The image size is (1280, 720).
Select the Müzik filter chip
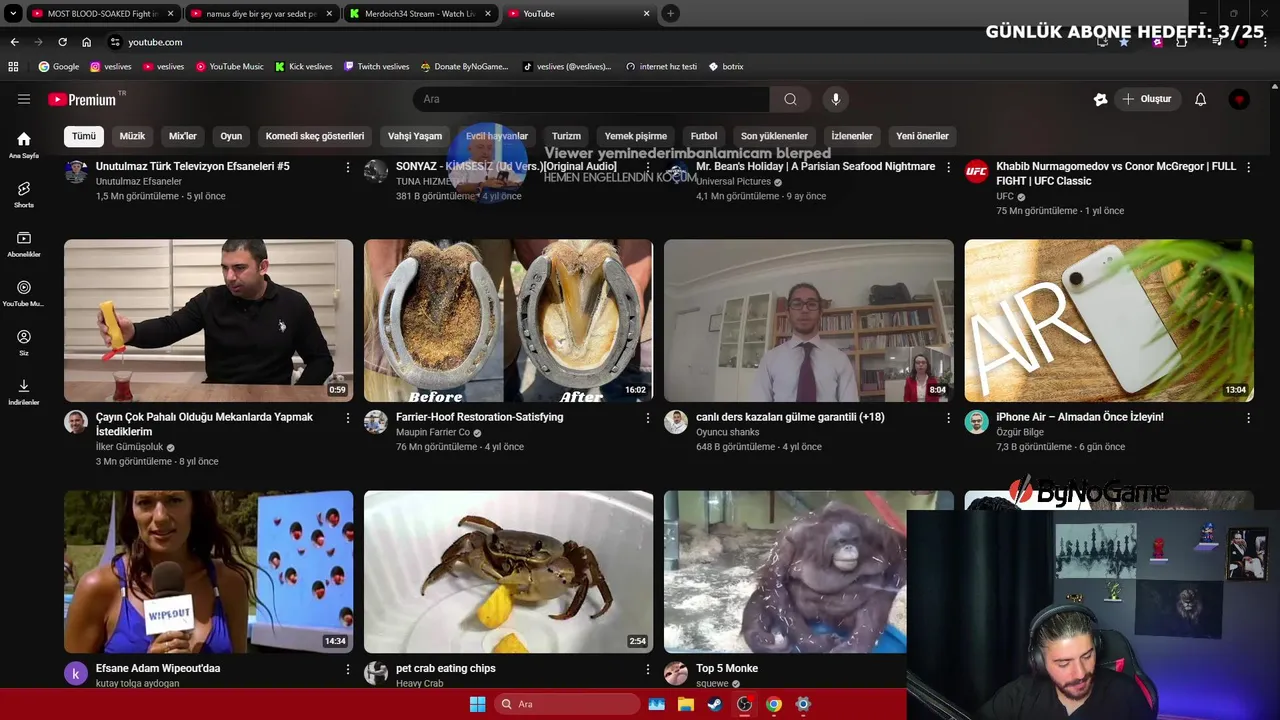click(x=132, y=136)
